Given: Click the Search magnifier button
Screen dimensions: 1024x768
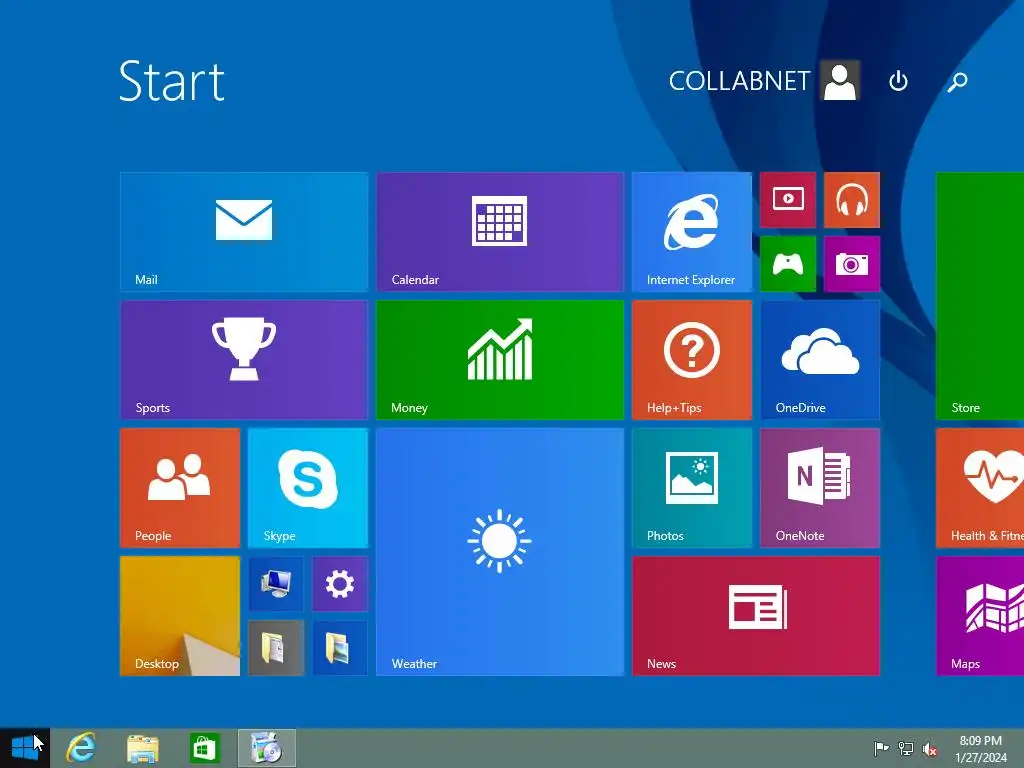Looking at the screenshot, I should click(x=957, y=82).
